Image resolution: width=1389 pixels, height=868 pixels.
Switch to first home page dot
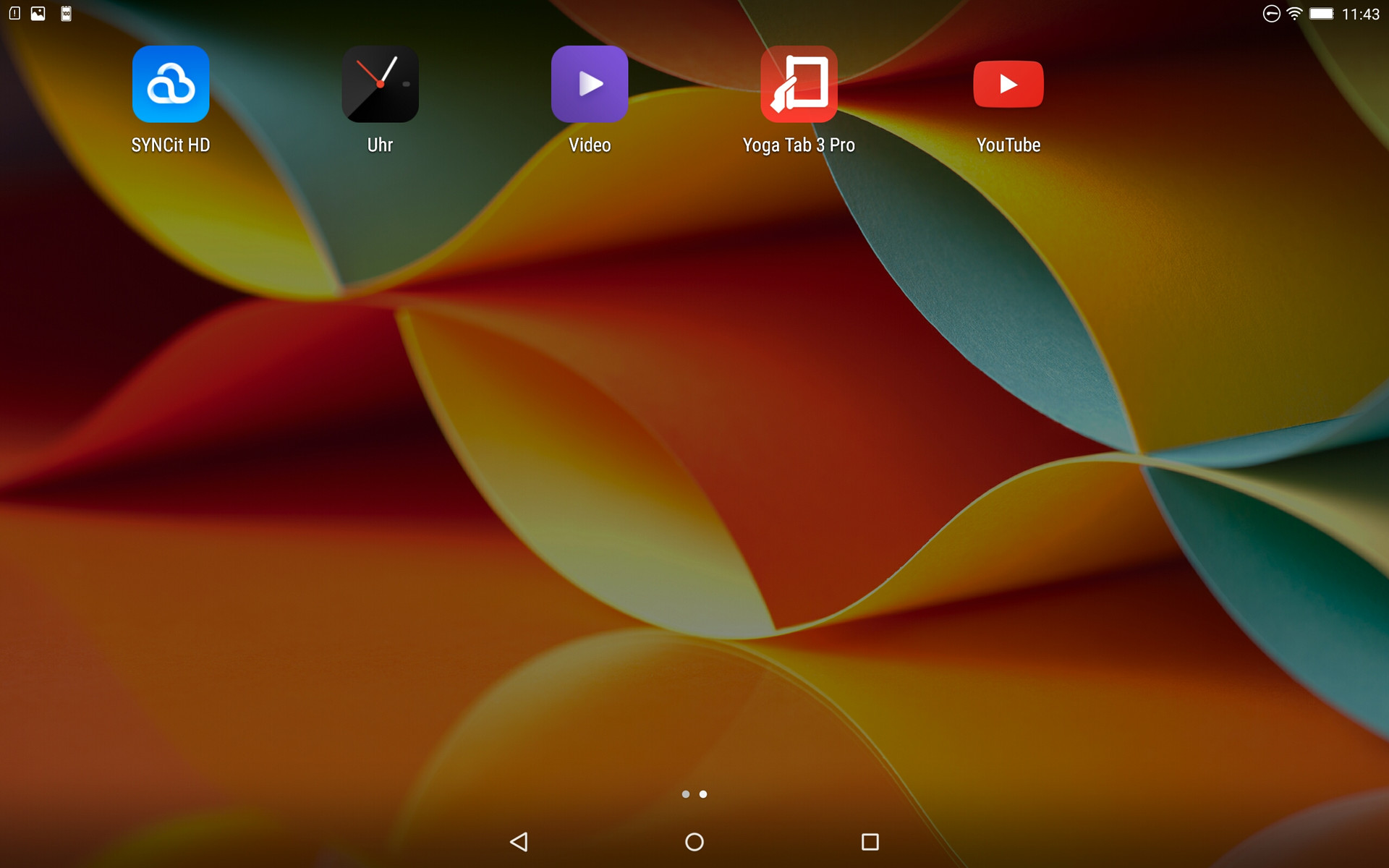[x=685, y=794]
